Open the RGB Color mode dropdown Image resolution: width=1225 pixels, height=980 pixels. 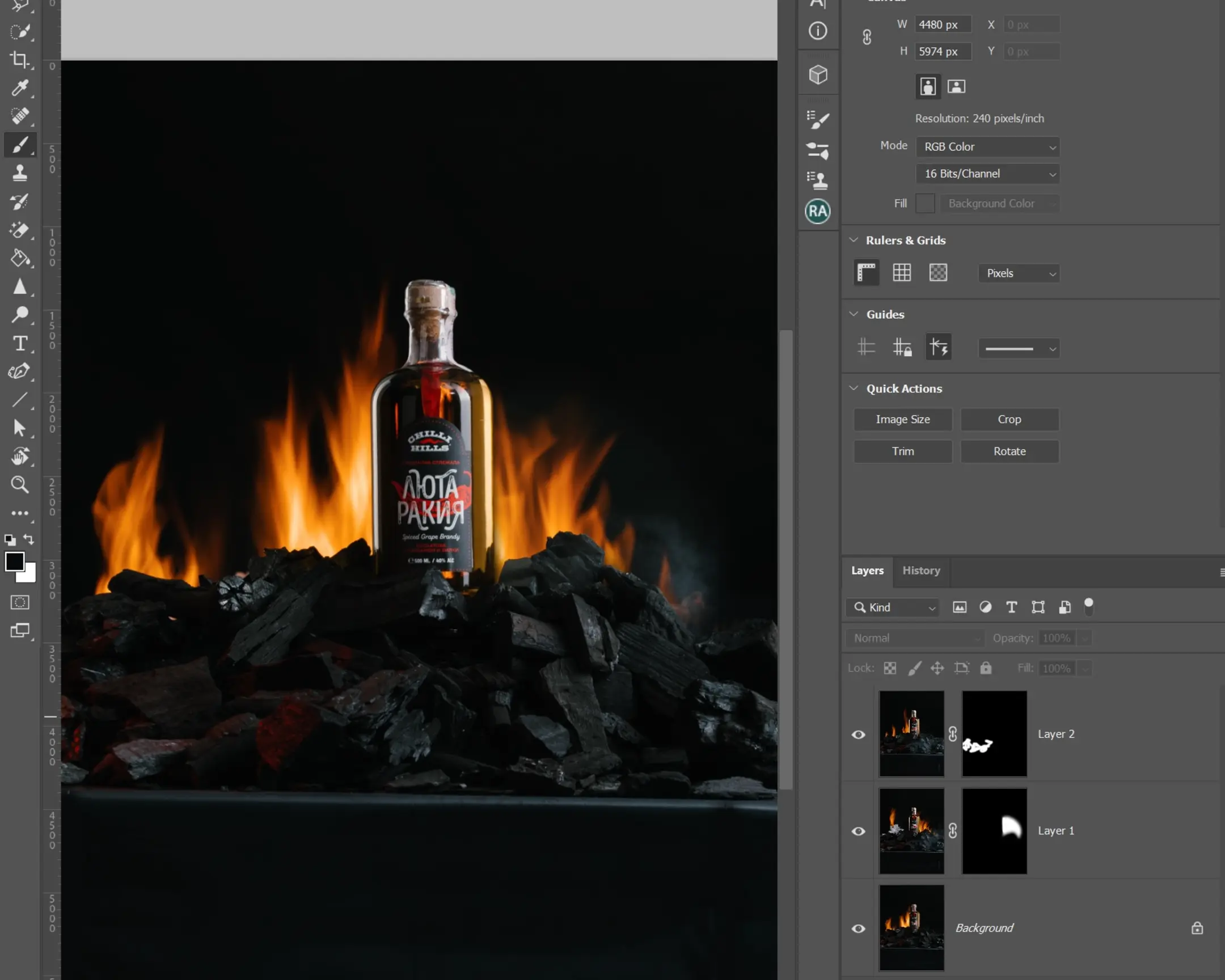pos(987,146)
